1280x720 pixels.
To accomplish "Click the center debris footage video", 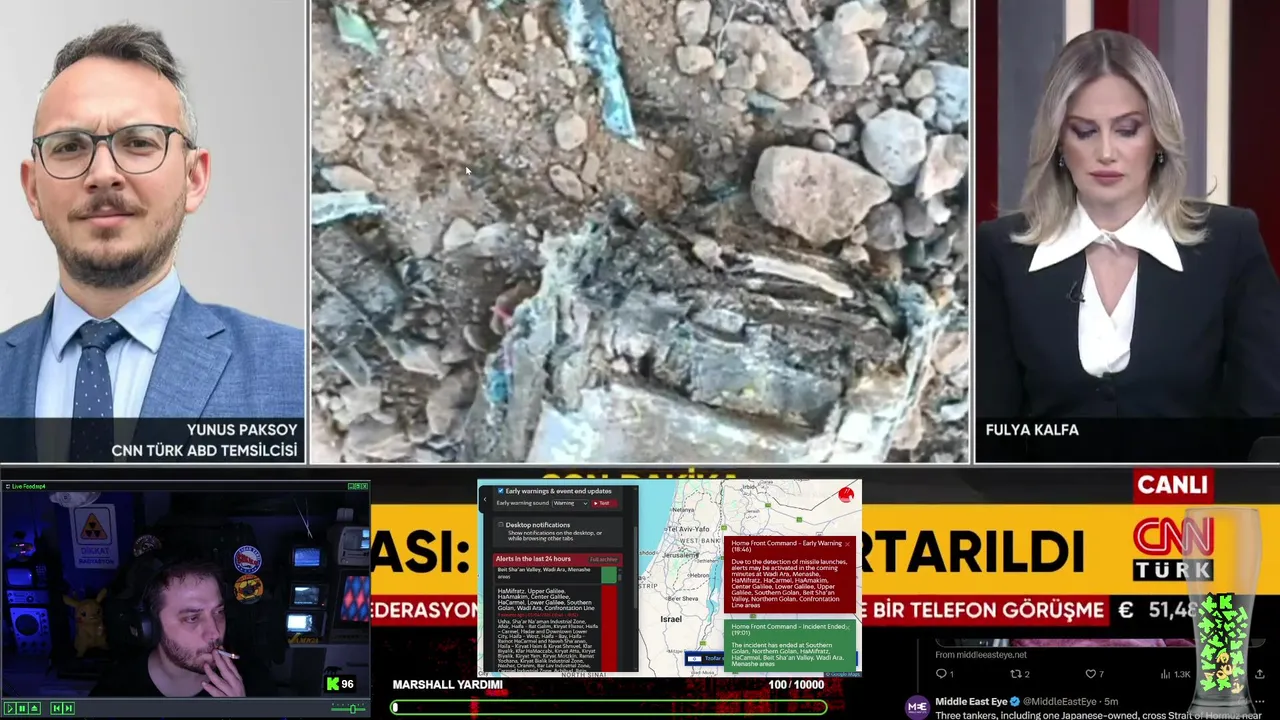I will click(640, 231).
